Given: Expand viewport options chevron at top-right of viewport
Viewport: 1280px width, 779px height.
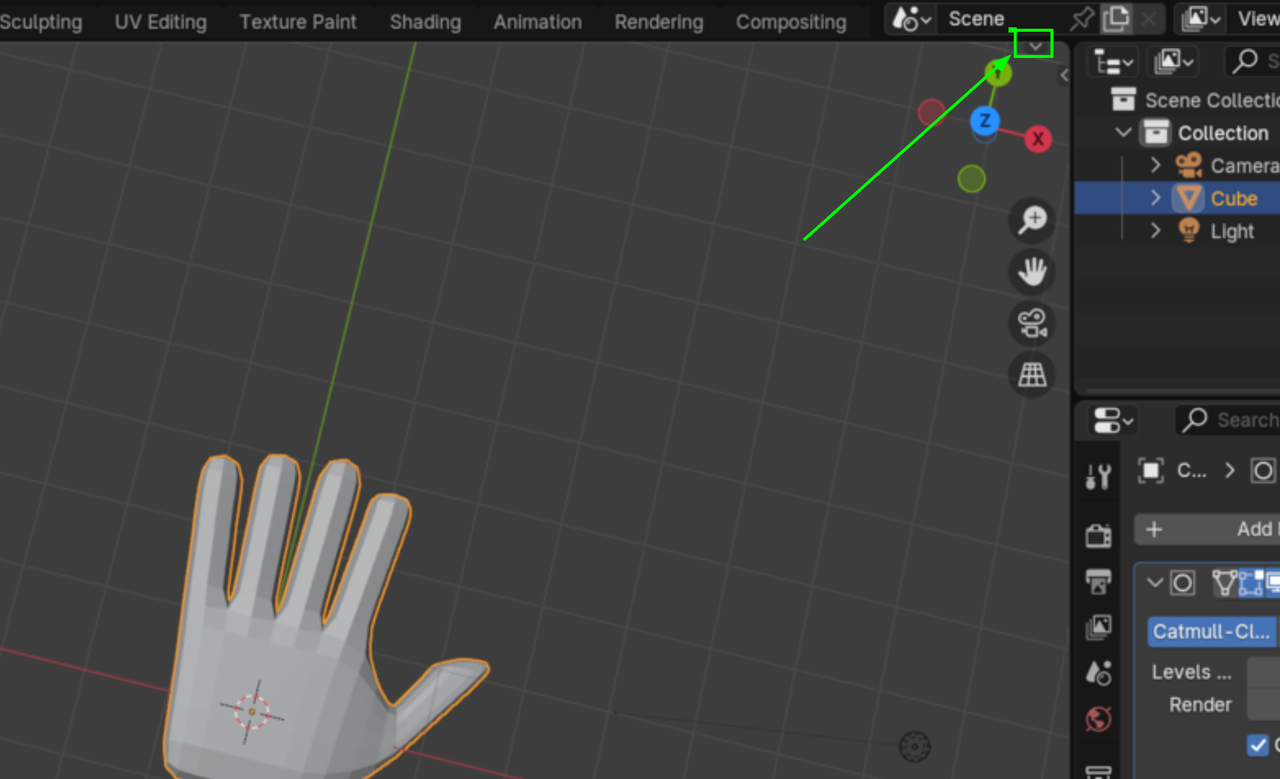Looking at the screenshot, I should point(1035,44).
